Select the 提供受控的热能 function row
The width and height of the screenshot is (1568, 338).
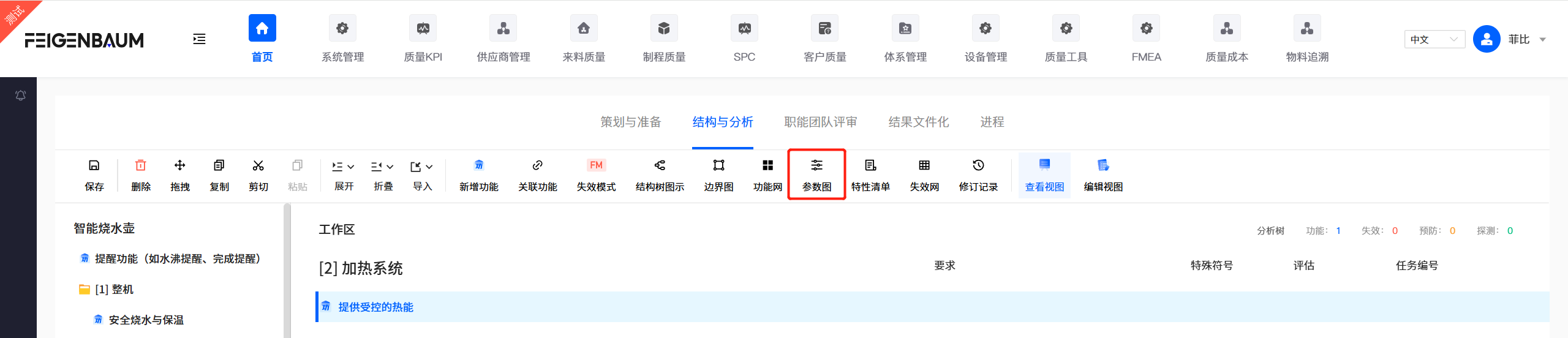point(932,307)
